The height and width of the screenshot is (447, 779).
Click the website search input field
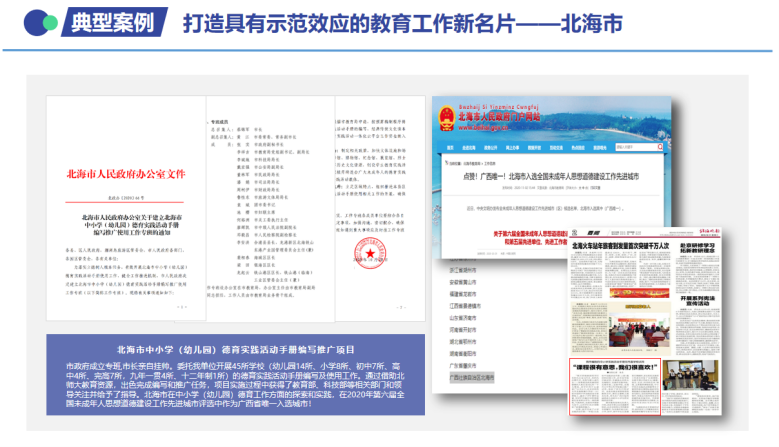pos(636,147)
